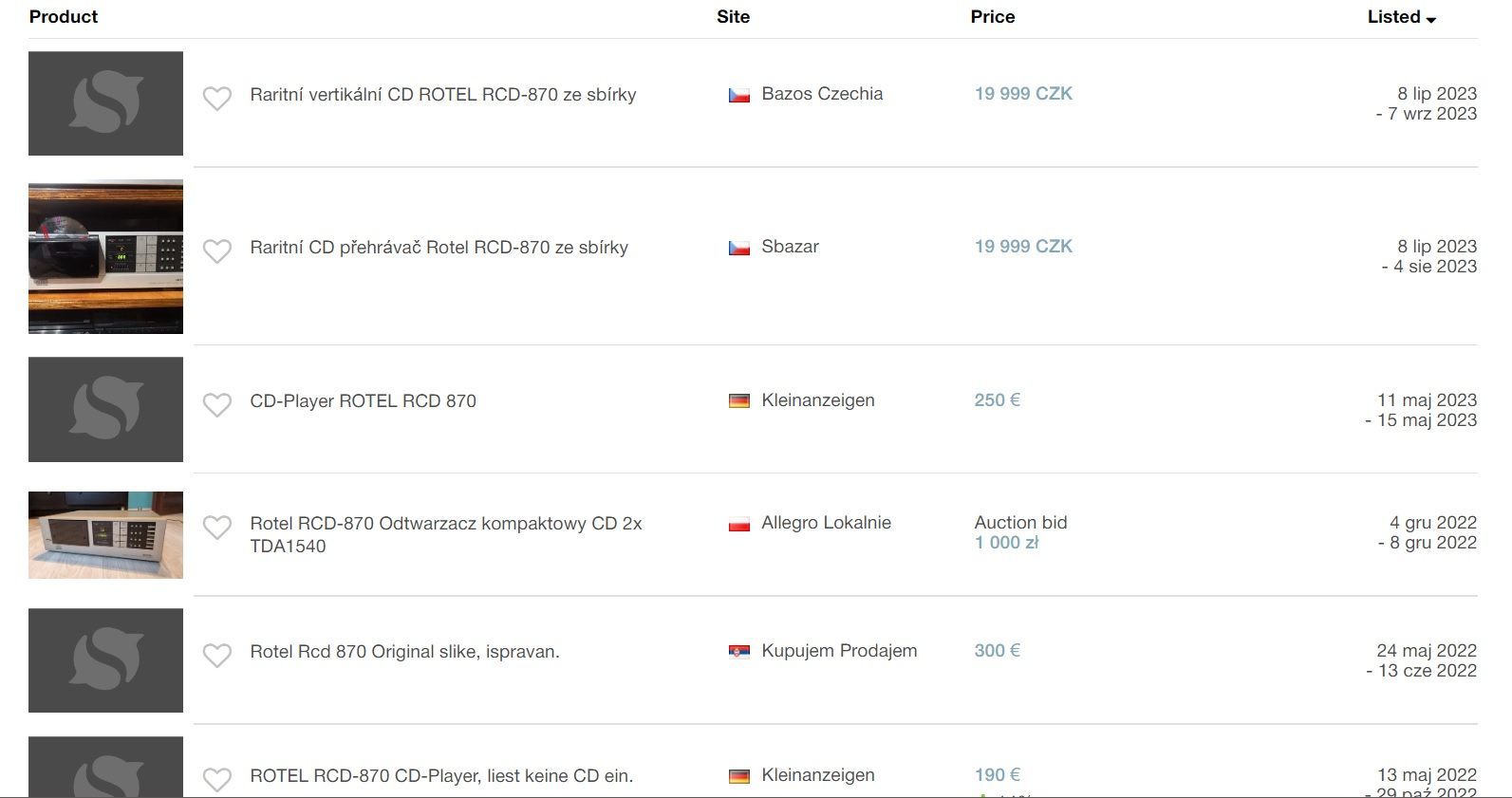Image resolution: width=1512 pixels, height=798 pixels.
Task: Click the Czech flag beside Bazos Czechia
Action: pos(739,95)
